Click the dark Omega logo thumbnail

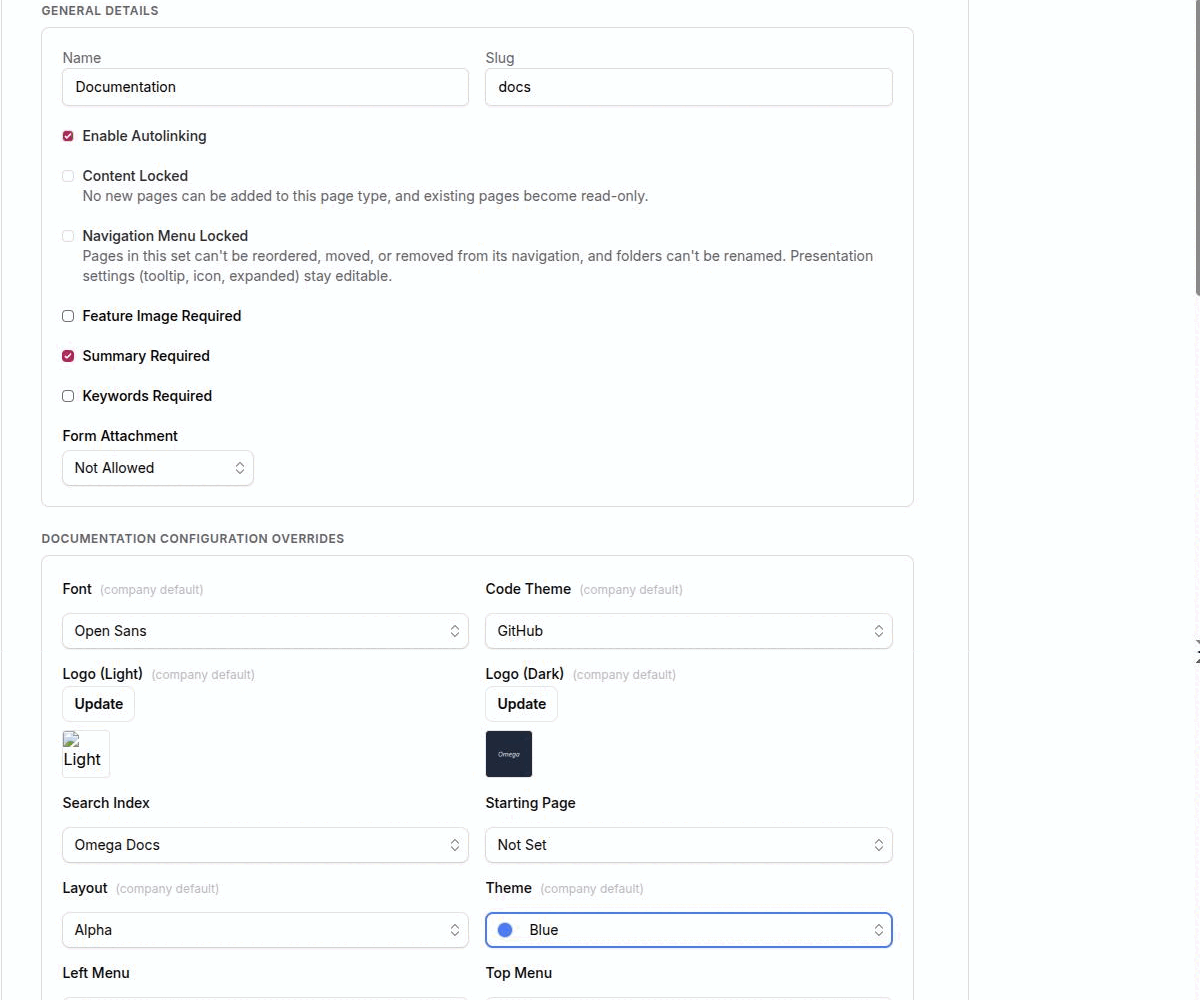[509, 754]
